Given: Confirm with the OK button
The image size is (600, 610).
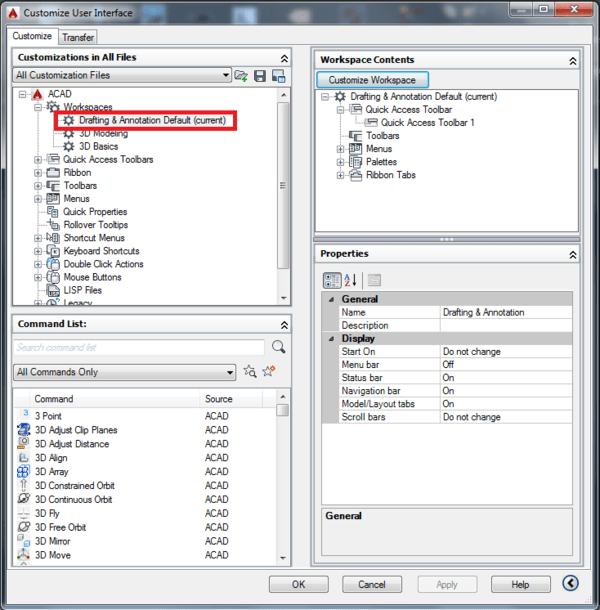Looking at the screenshot, I should coord(298,584).
